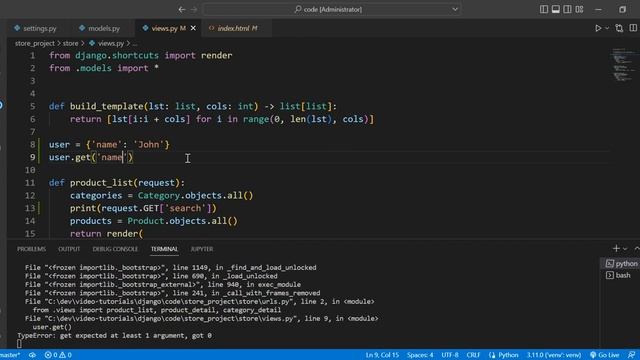
Task: Synchronize changes with the cloud icon
Action: click(32, 355)
